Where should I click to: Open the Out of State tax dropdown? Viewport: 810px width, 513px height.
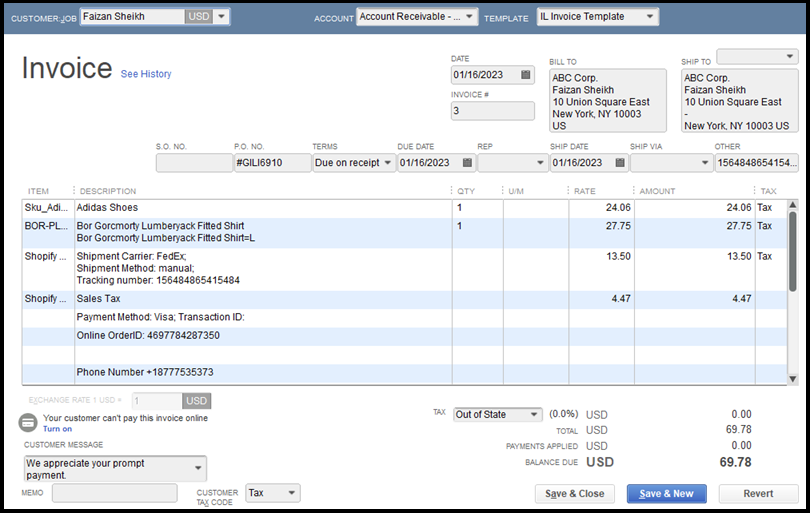[534, 414]
